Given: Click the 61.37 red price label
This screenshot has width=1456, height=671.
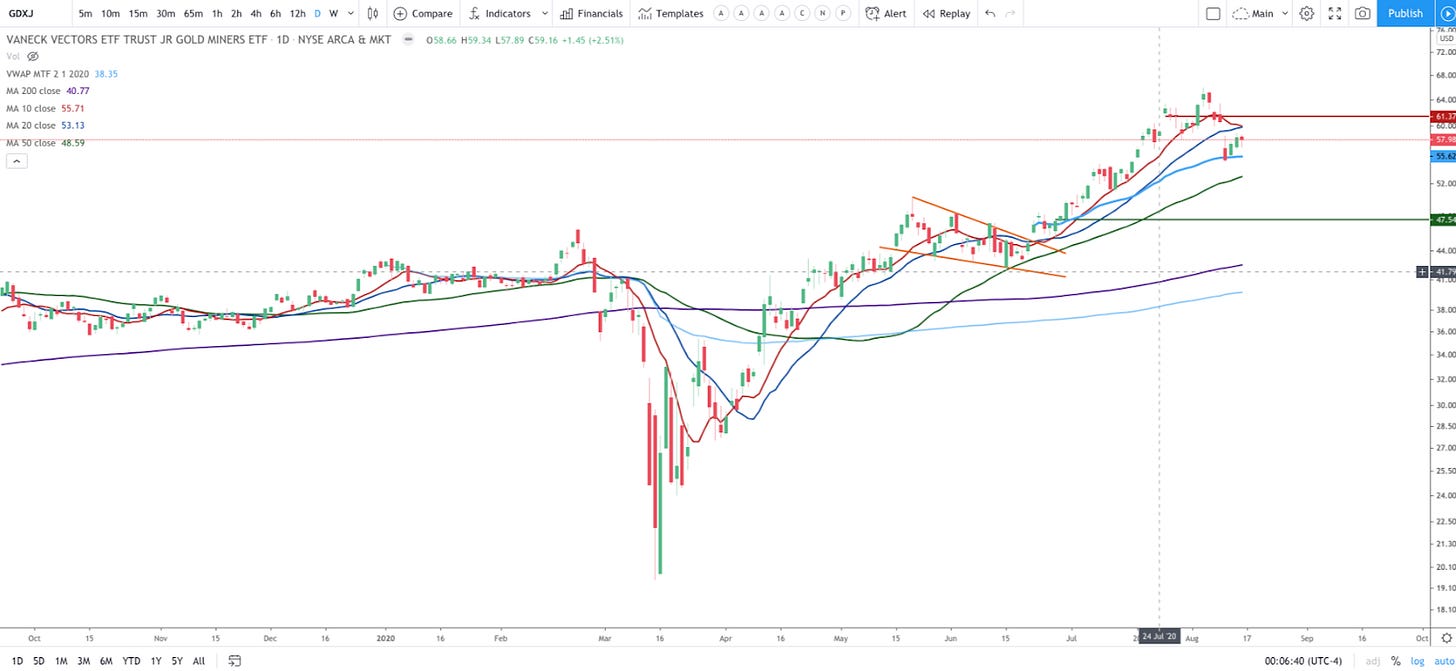Looking at the screenshot, I should pyautogui.click(x=1444, y=117).
